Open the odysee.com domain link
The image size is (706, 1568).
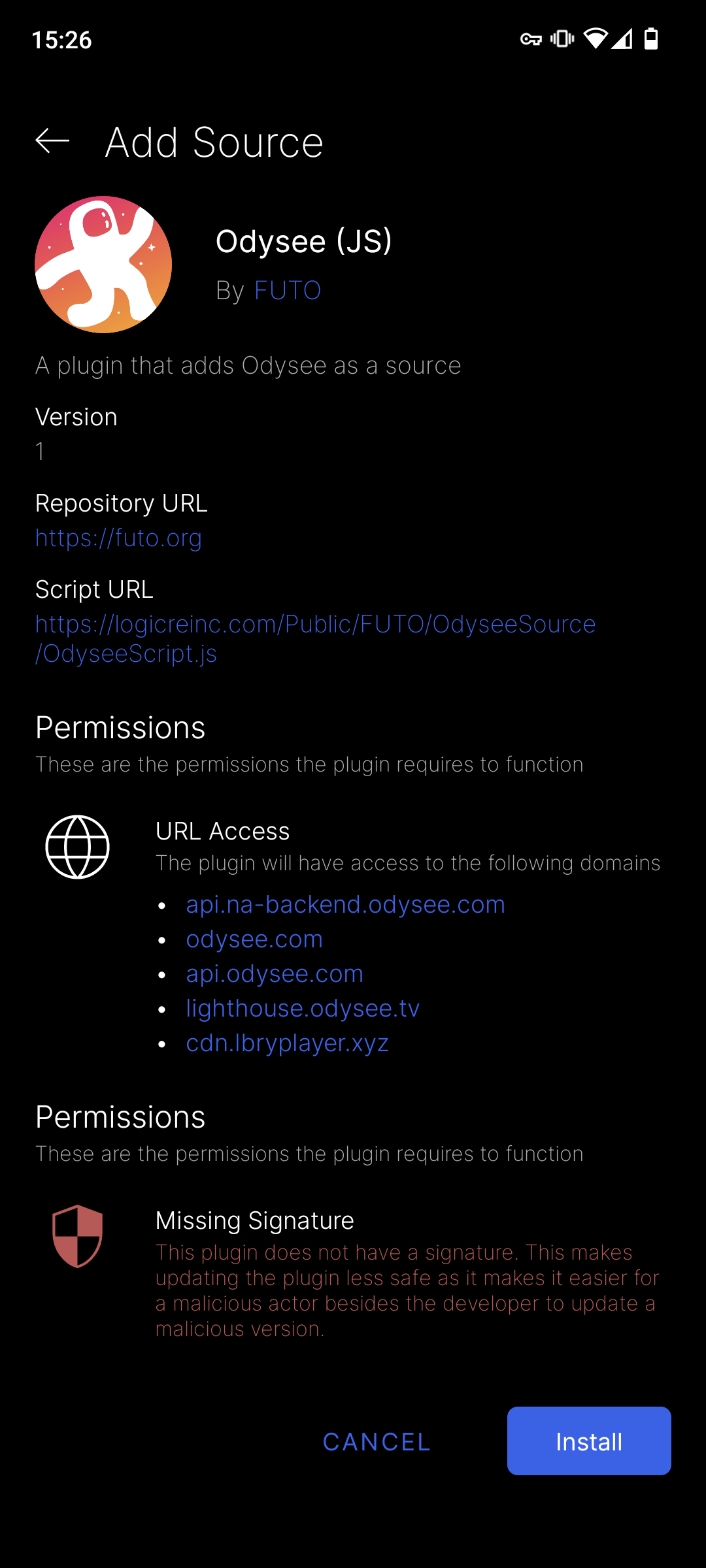[254, 939]
